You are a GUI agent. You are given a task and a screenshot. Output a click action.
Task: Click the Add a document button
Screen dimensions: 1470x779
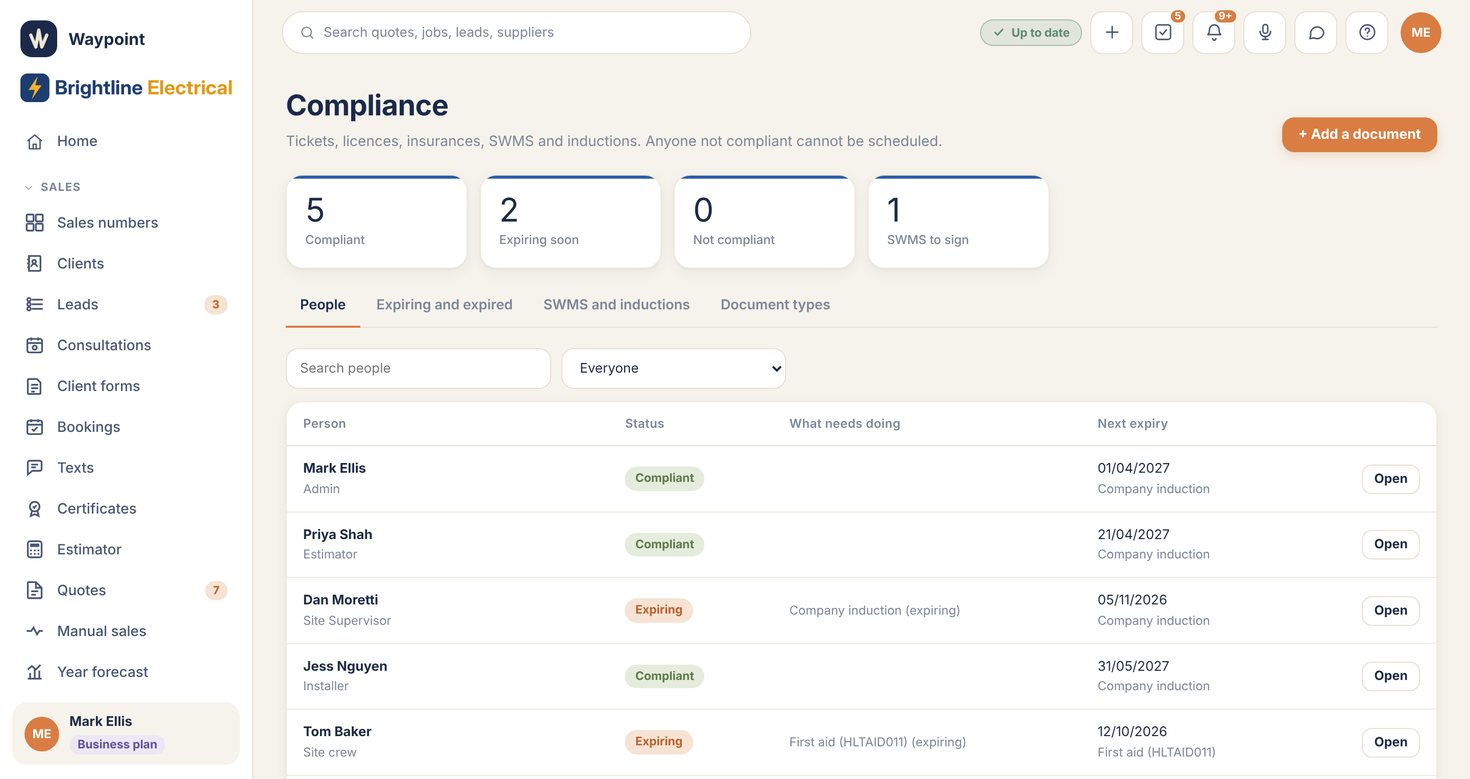[1360, 135]
